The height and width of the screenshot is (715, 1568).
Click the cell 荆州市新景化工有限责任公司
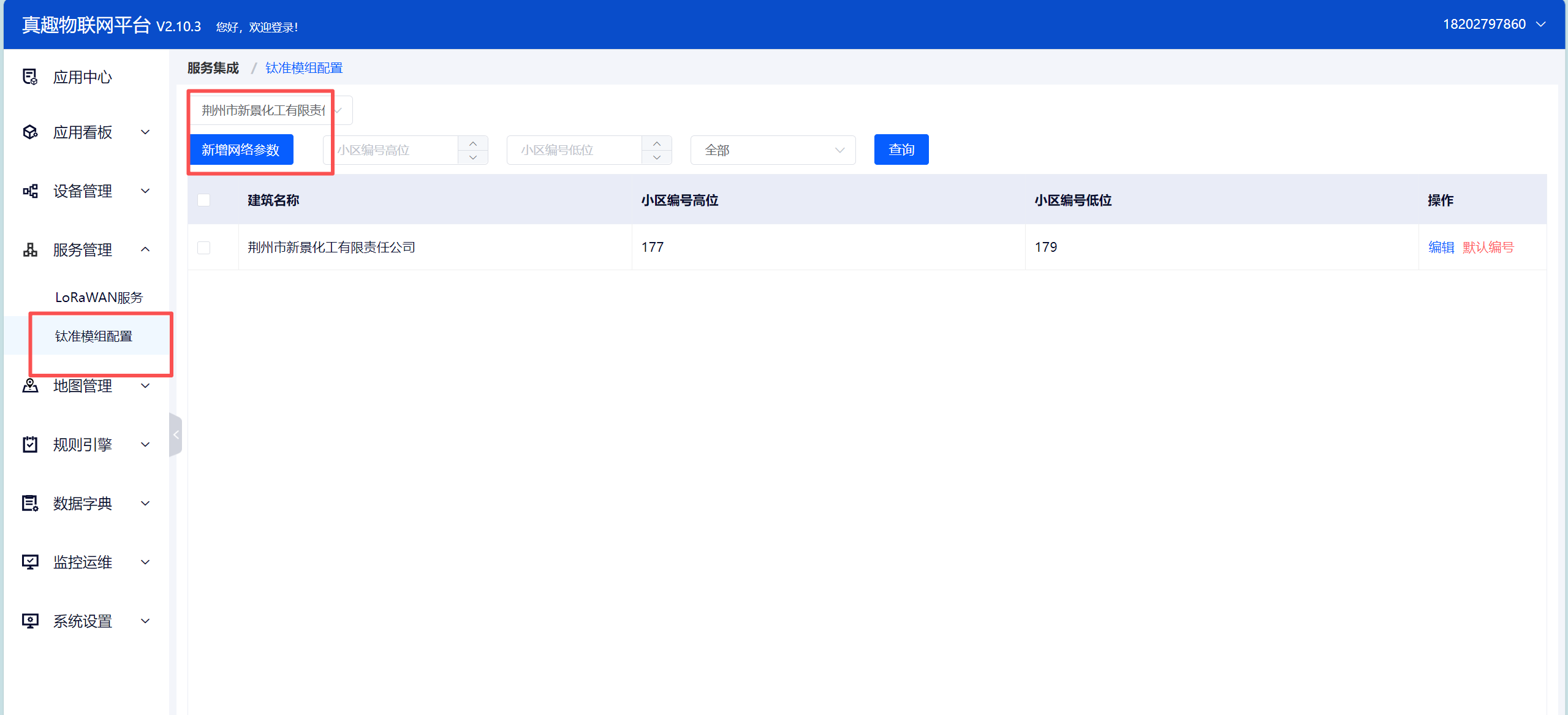(331, 247)
